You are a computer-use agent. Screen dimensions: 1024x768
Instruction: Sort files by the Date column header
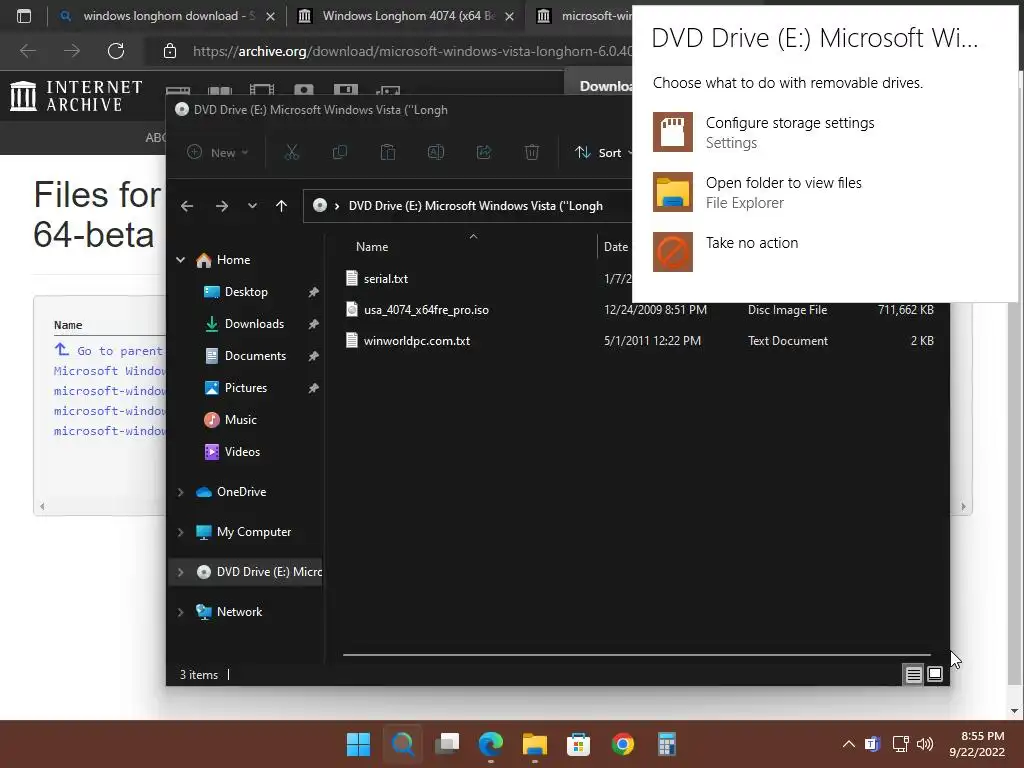[616, 247]
